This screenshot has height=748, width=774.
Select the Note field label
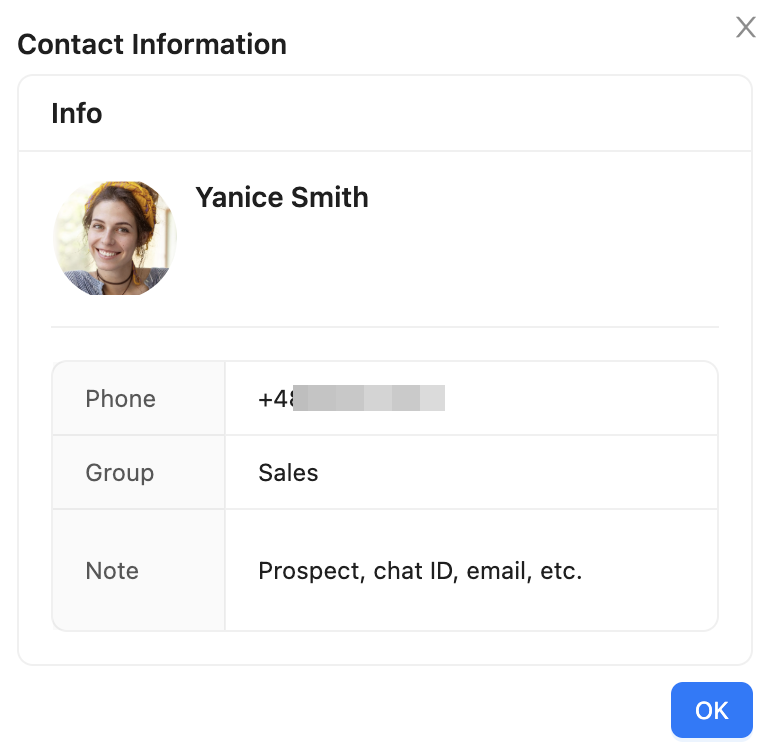112,571
